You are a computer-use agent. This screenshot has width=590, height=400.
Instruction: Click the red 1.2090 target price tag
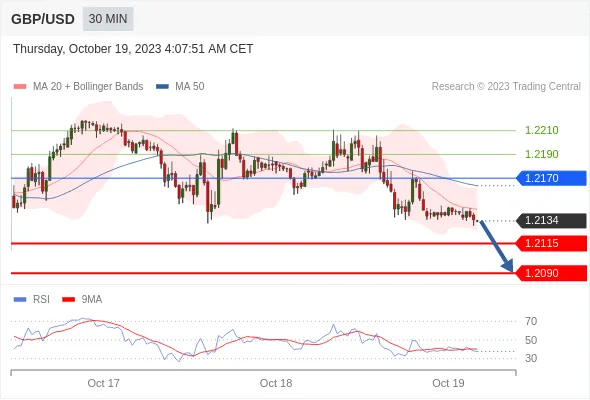coord(552,273)
